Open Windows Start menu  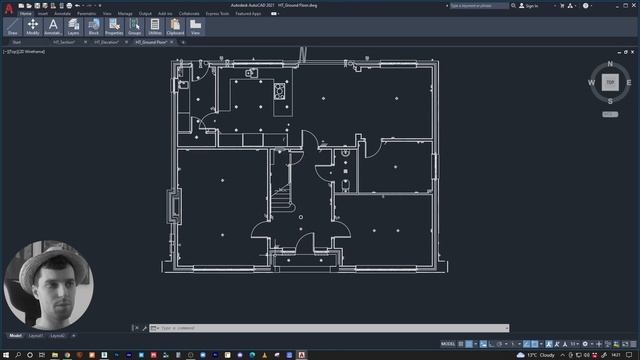coord(6,355)
